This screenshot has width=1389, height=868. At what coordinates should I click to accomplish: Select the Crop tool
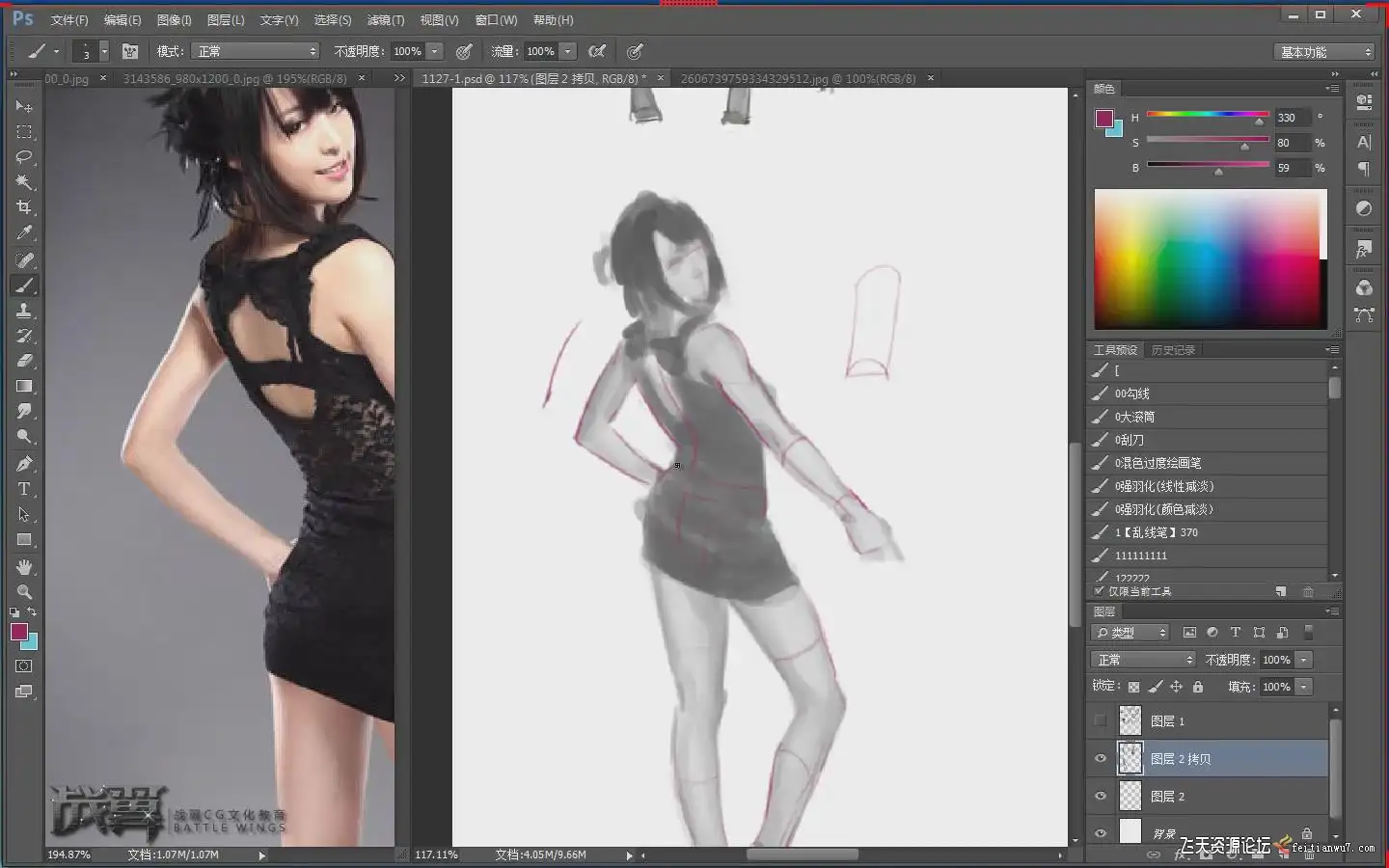tap(24, 207)
